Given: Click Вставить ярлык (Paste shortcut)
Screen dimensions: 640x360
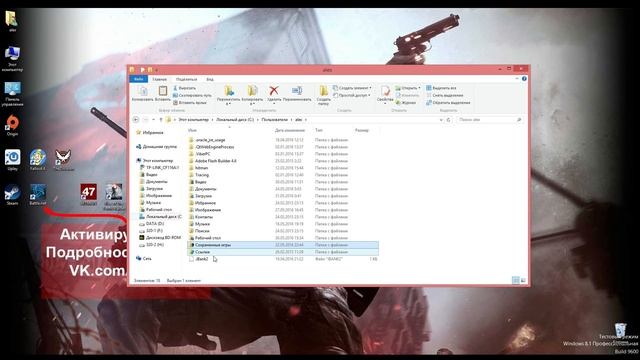Looking at the screenshot, I should (x=189, y=103).
